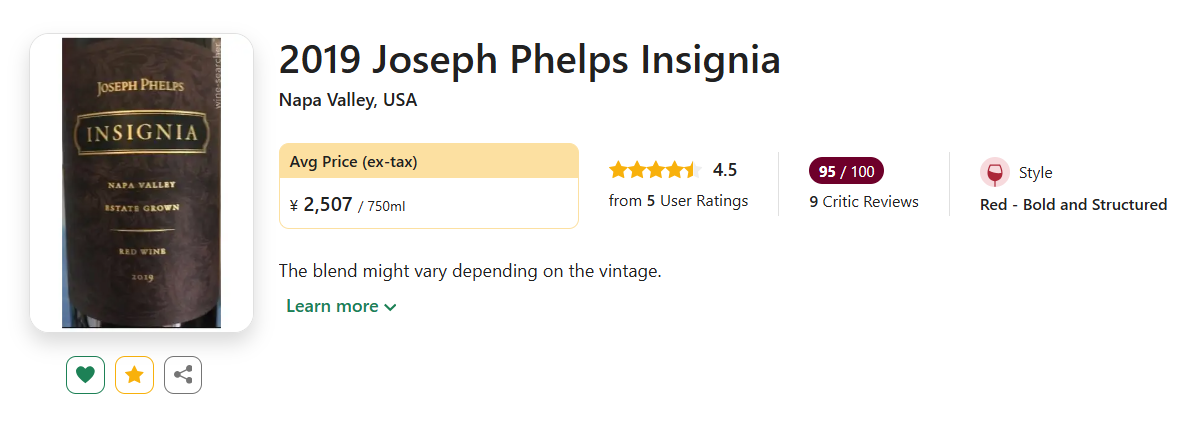The image size is (1201, 436).
Task: Click the five-star rating stars
Action: (654, 170)
